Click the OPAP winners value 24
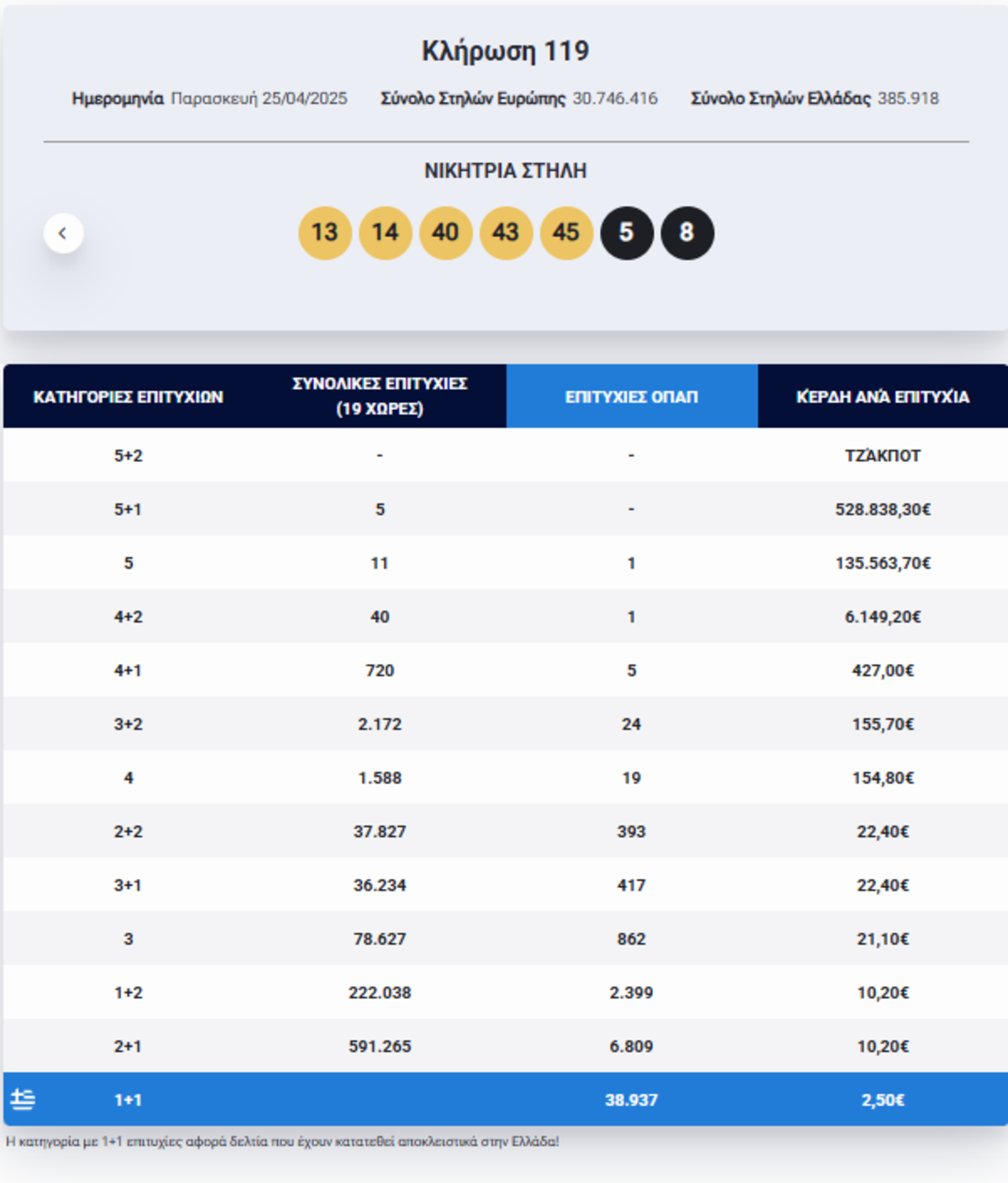The image size is (1008, 1183). point(632,724)
